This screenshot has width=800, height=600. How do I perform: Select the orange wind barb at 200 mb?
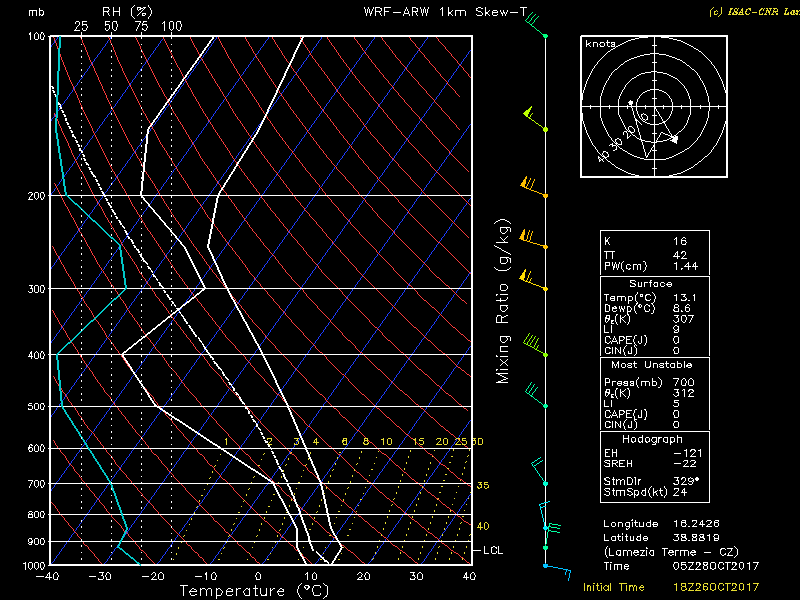tap(534, 187)
